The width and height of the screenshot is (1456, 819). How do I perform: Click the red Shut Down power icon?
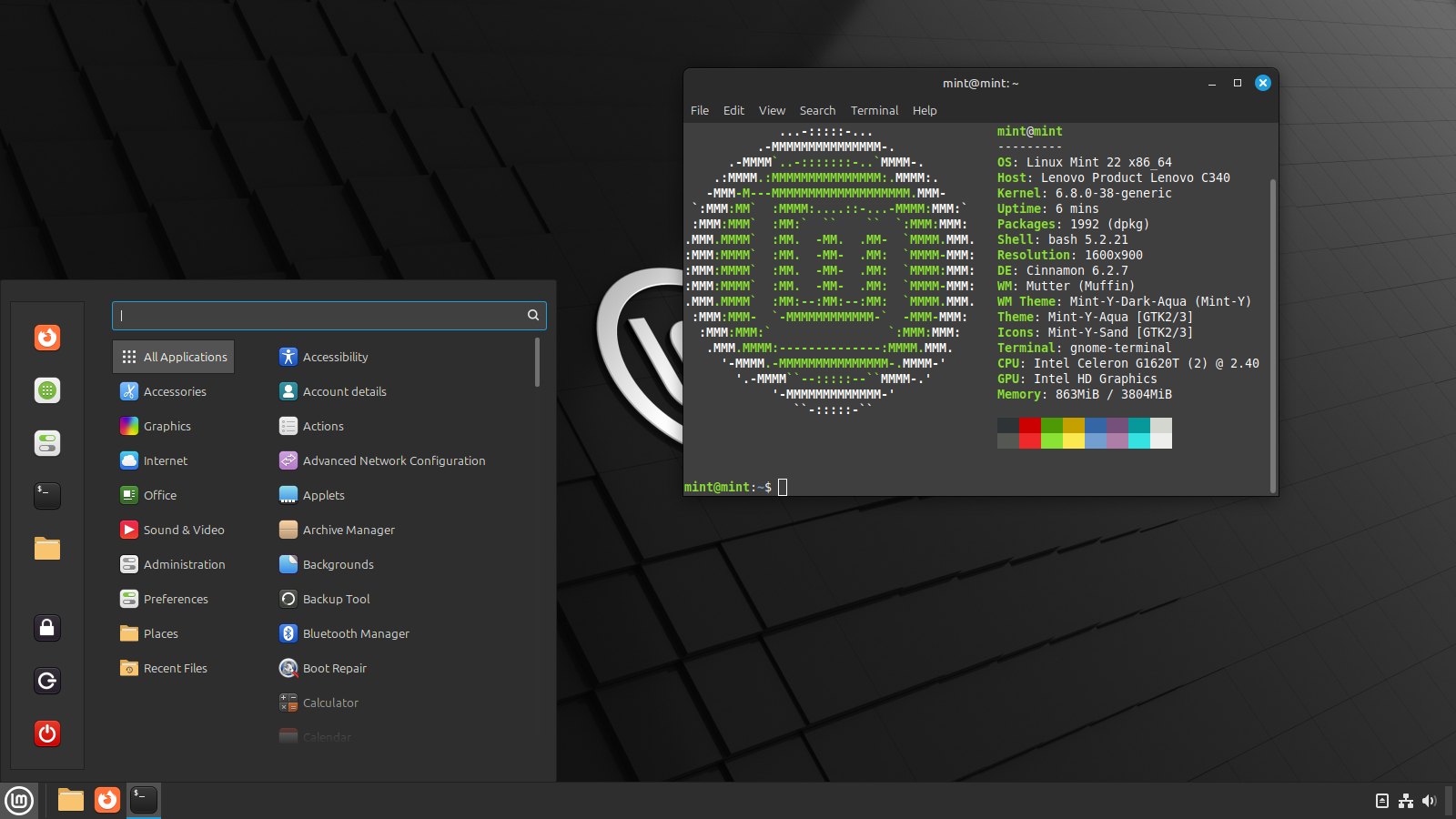(47, 733)
